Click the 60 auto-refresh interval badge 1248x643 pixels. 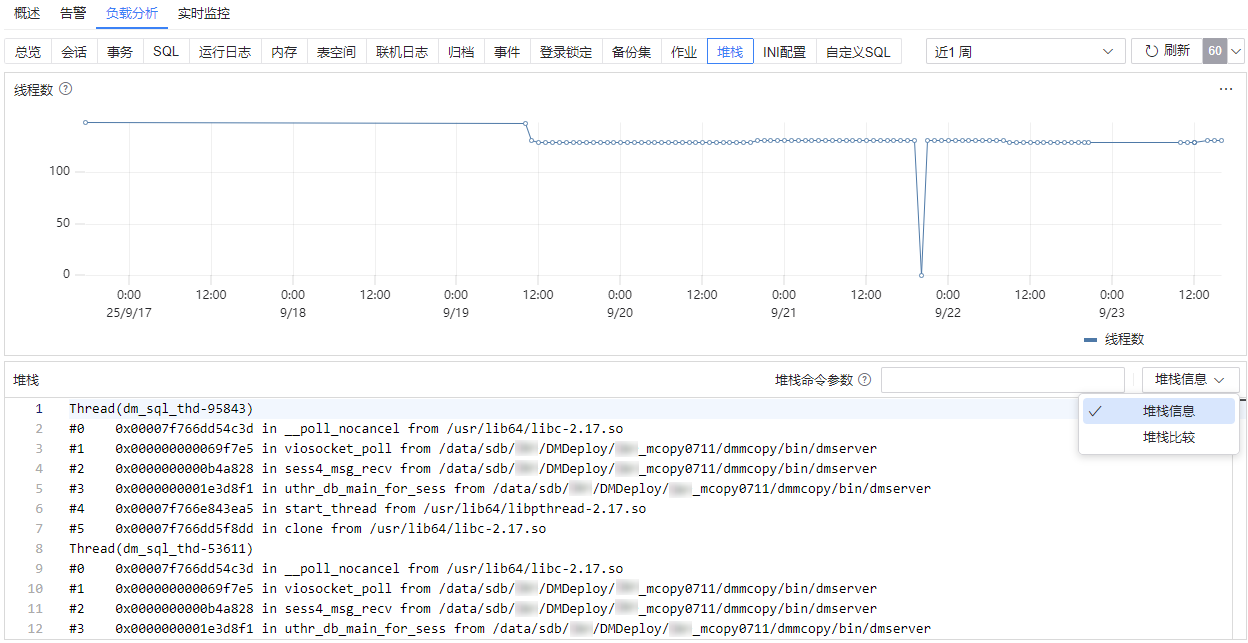click(1214, 51)
